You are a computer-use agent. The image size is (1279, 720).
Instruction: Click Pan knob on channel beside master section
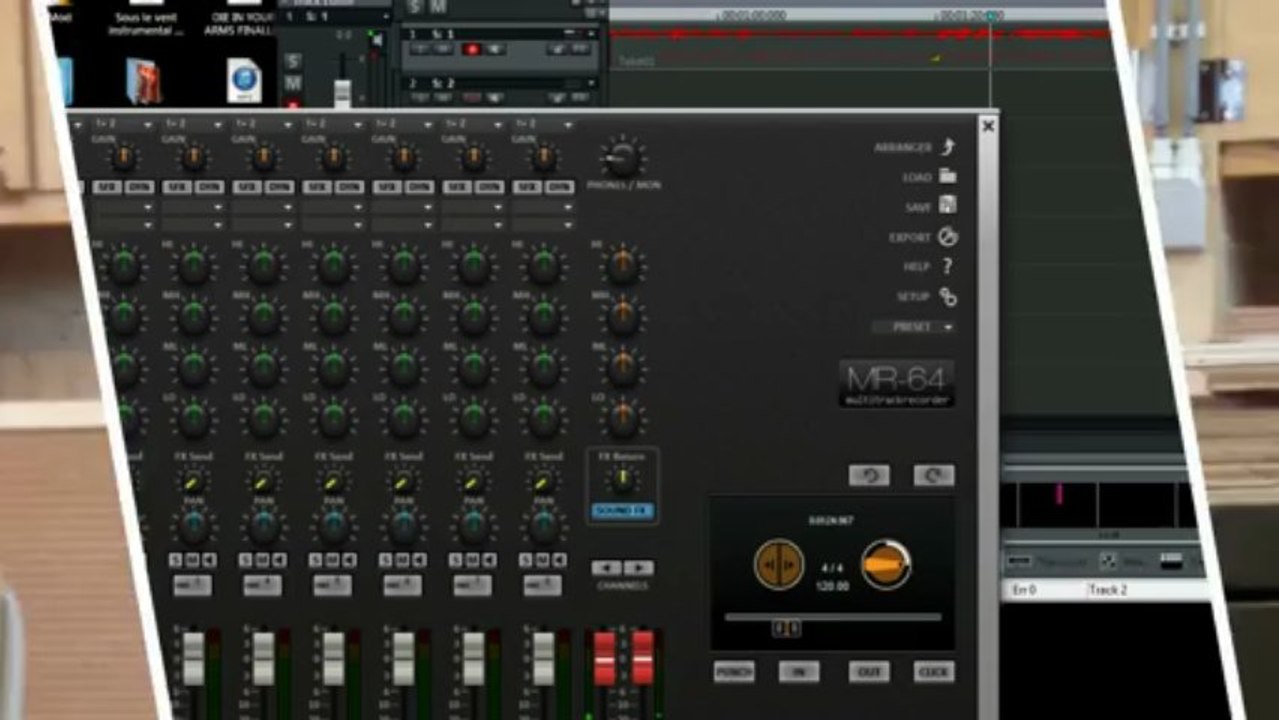(x=543, y=526)
